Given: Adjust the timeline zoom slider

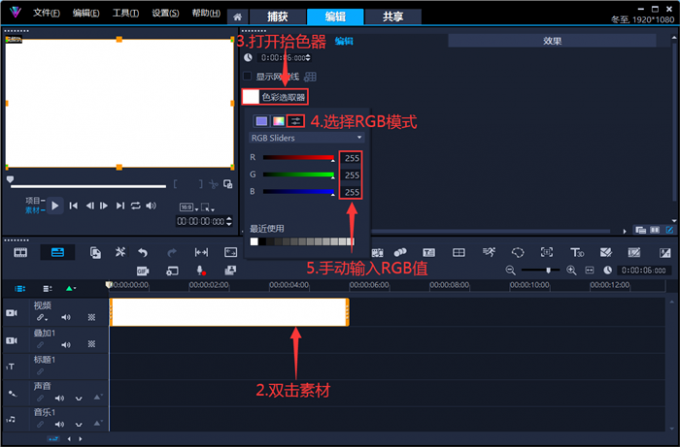Looking at the screenshot, I should click(x=548, y=270).
